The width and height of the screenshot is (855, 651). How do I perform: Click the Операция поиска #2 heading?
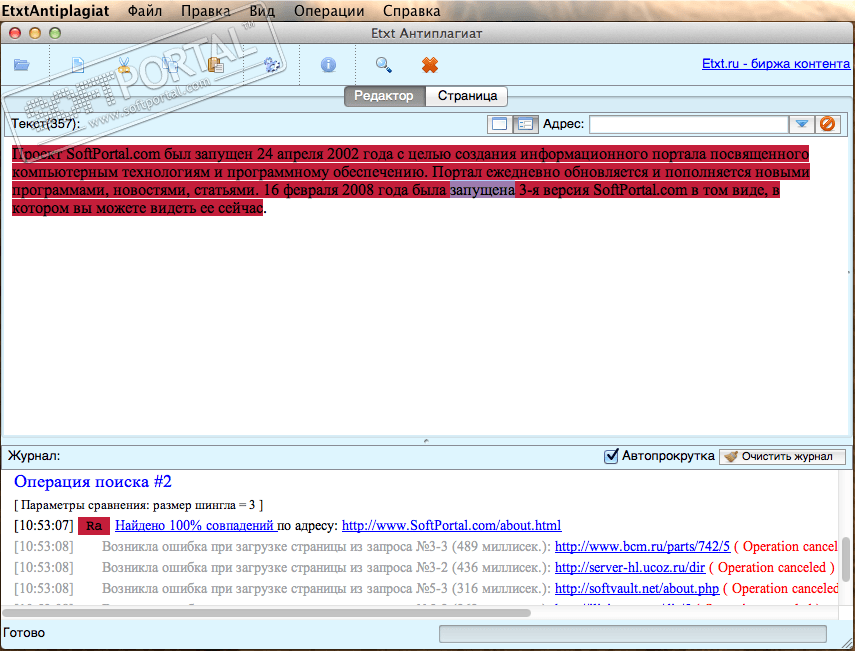93,481
